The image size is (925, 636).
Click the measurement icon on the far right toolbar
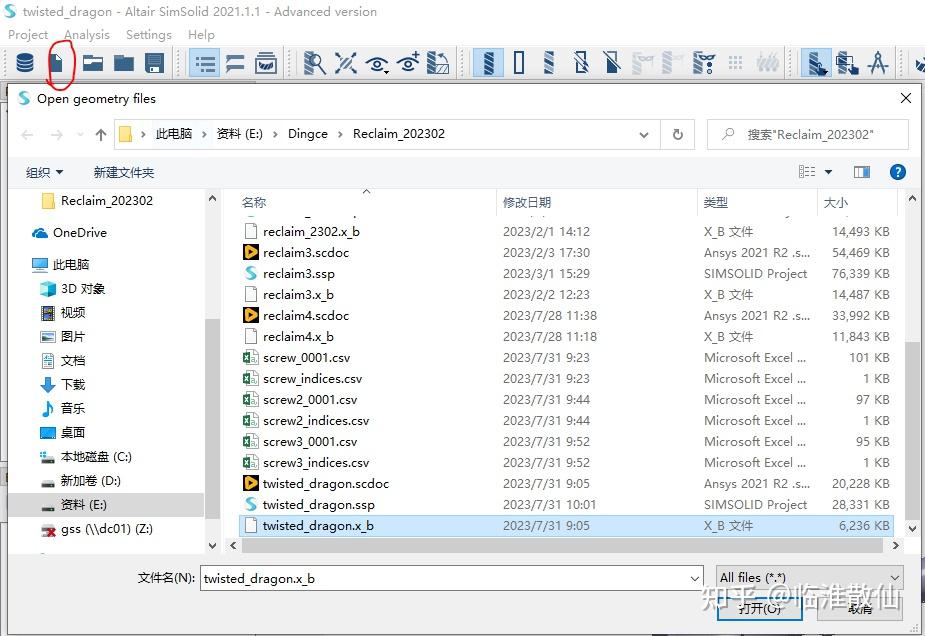pyautogui.click(x=878, y=63)
